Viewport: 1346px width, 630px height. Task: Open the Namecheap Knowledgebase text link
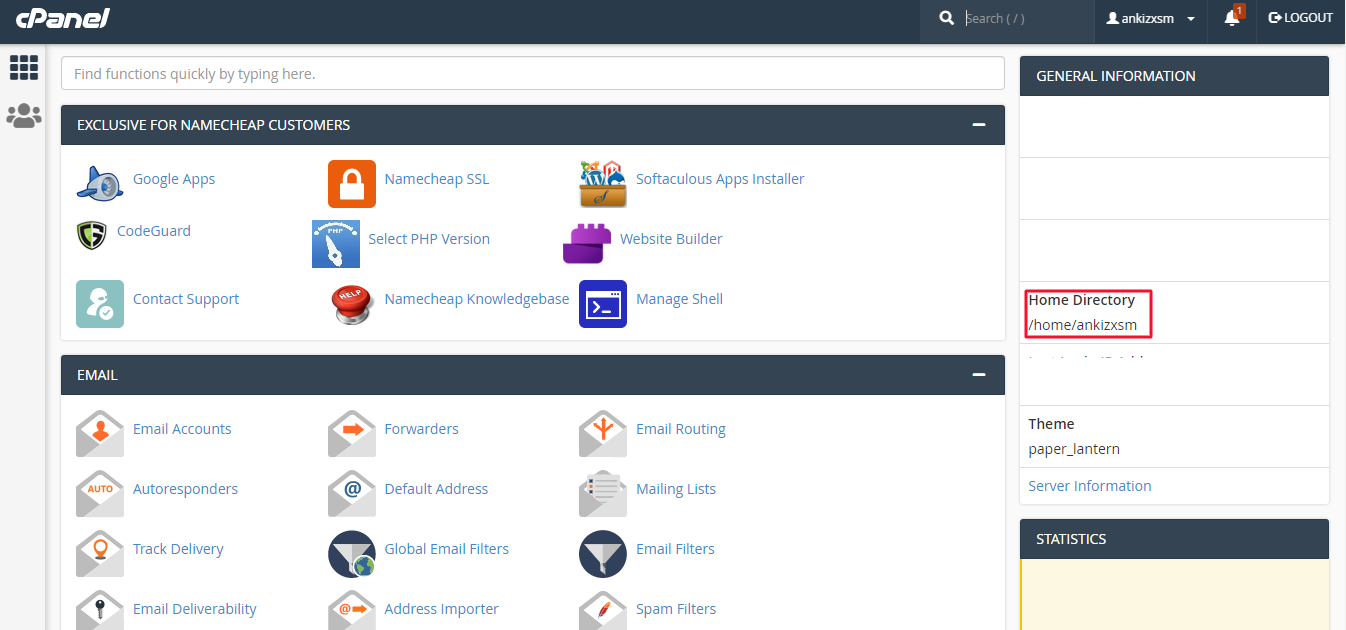point(477,299)
